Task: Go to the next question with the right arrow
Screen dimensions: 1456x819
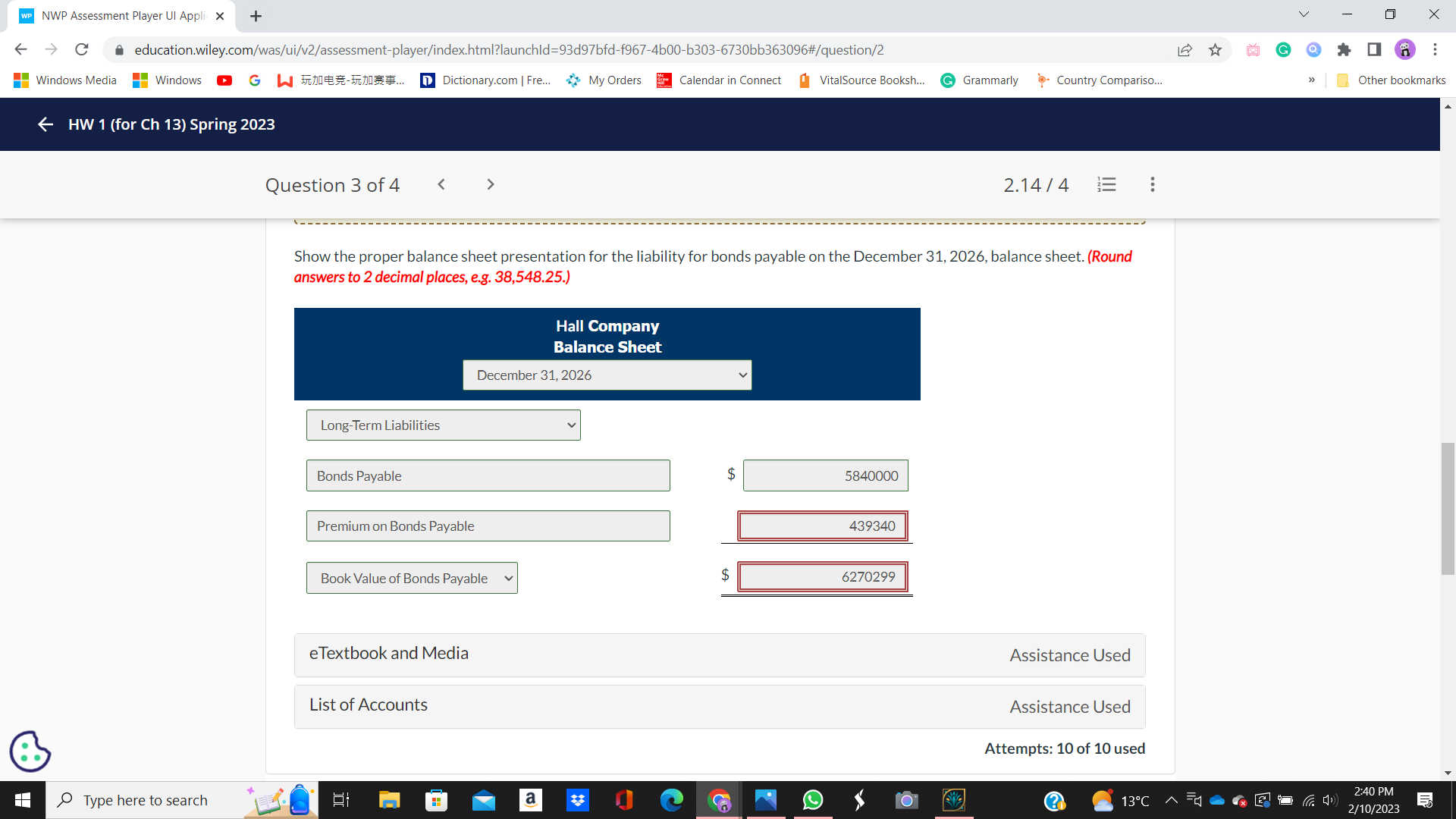Action: click(490, 184)
